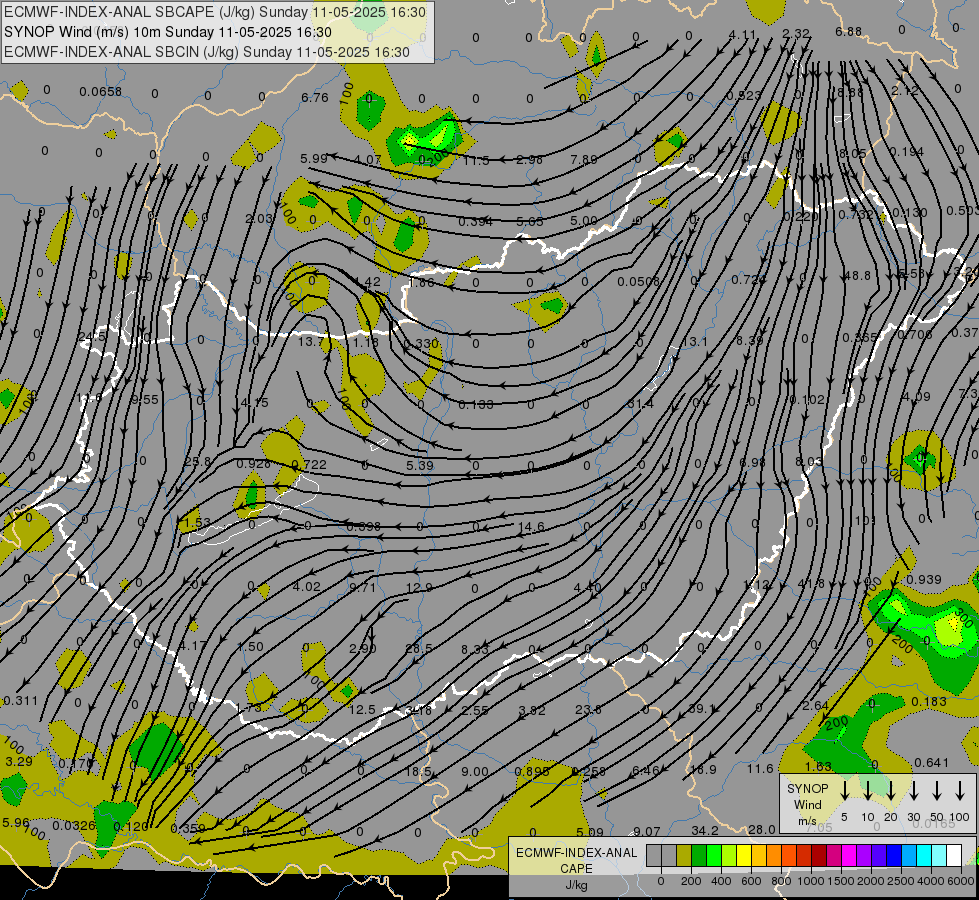Click the map value 23.6
The image size is (979, 900).
point(588,710)
